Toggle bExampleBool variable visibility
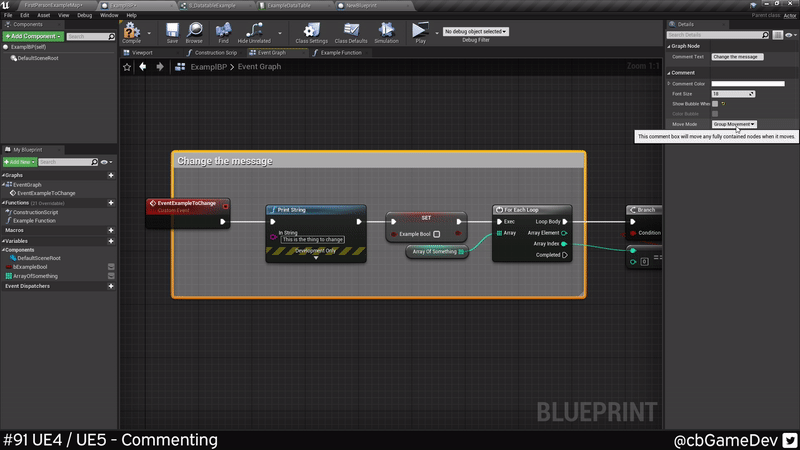 pyautogui.click(x=111, y=267)
